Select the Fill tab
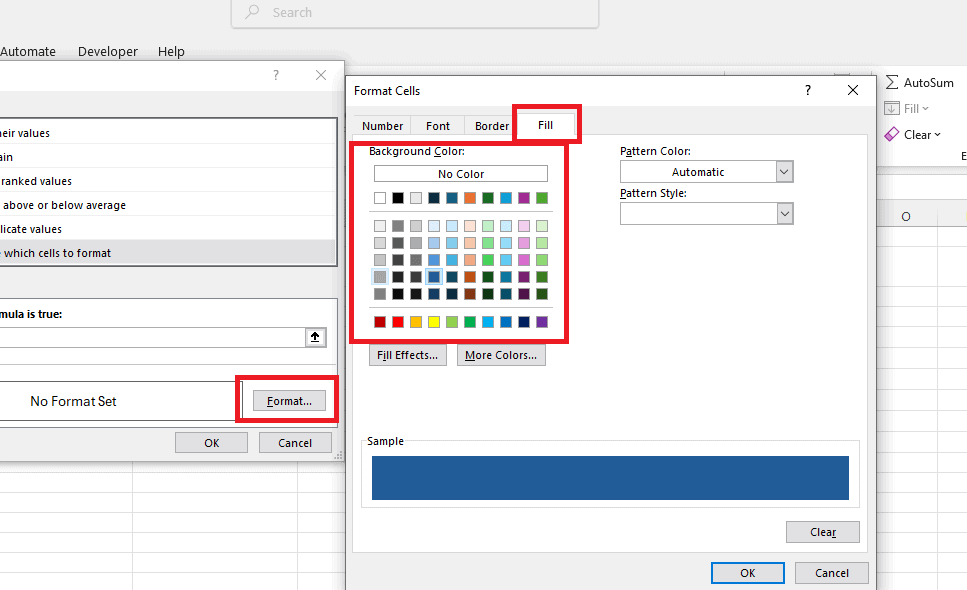This screenshot has height=590, width=967. pyautogui.click(x=546, y=125)
